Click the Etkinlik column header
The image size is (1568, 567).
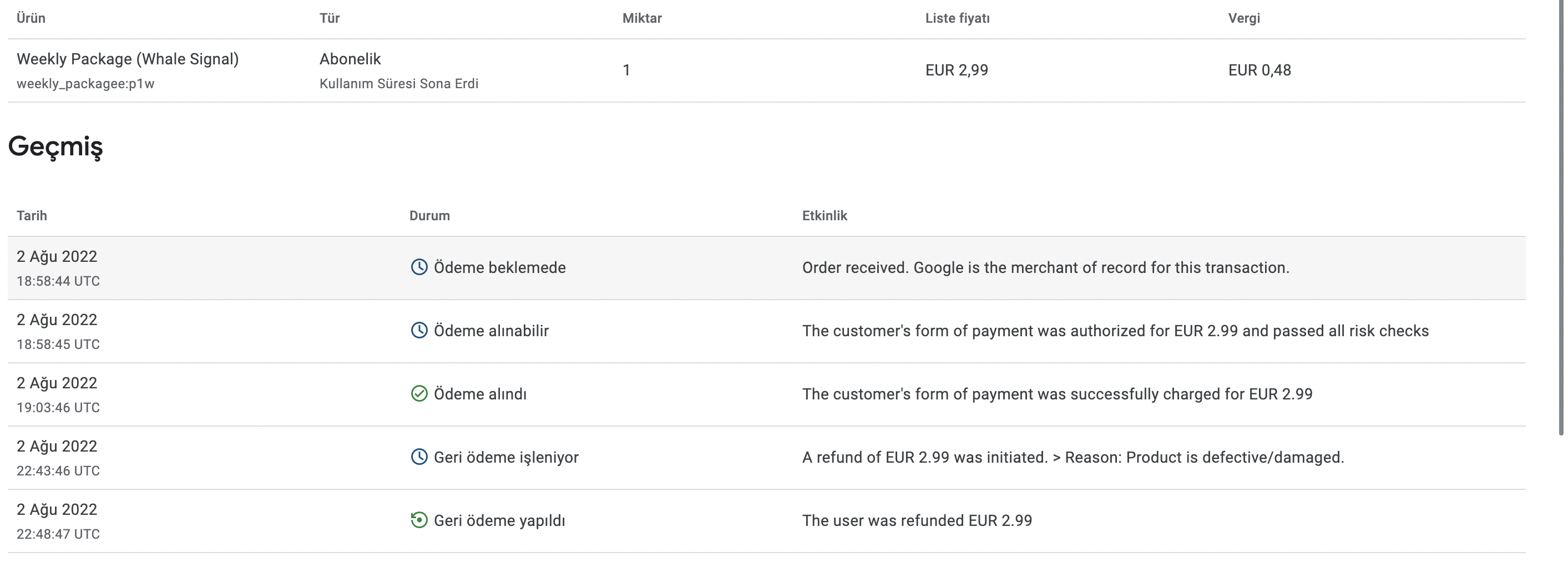point(824,215)
